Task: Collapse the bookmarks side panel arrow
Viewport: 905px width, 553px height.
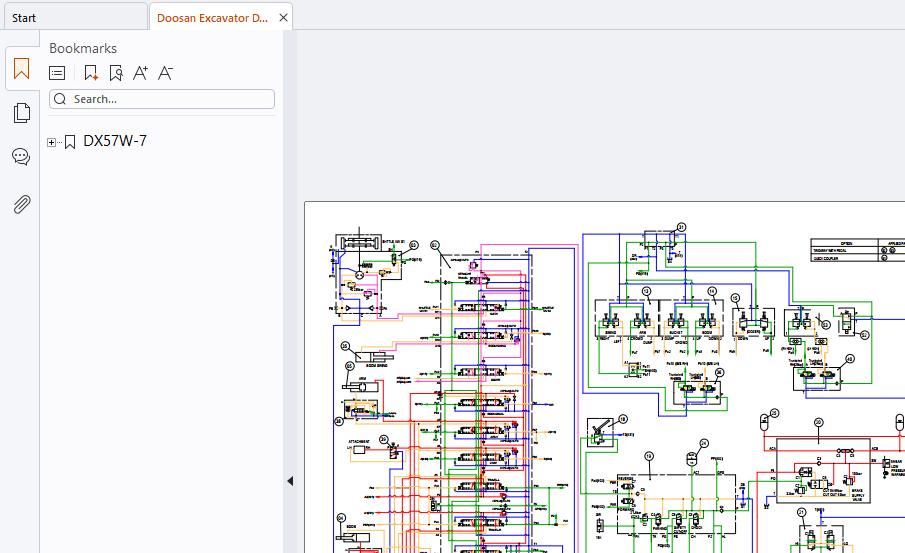Action: tap(290, 481)
